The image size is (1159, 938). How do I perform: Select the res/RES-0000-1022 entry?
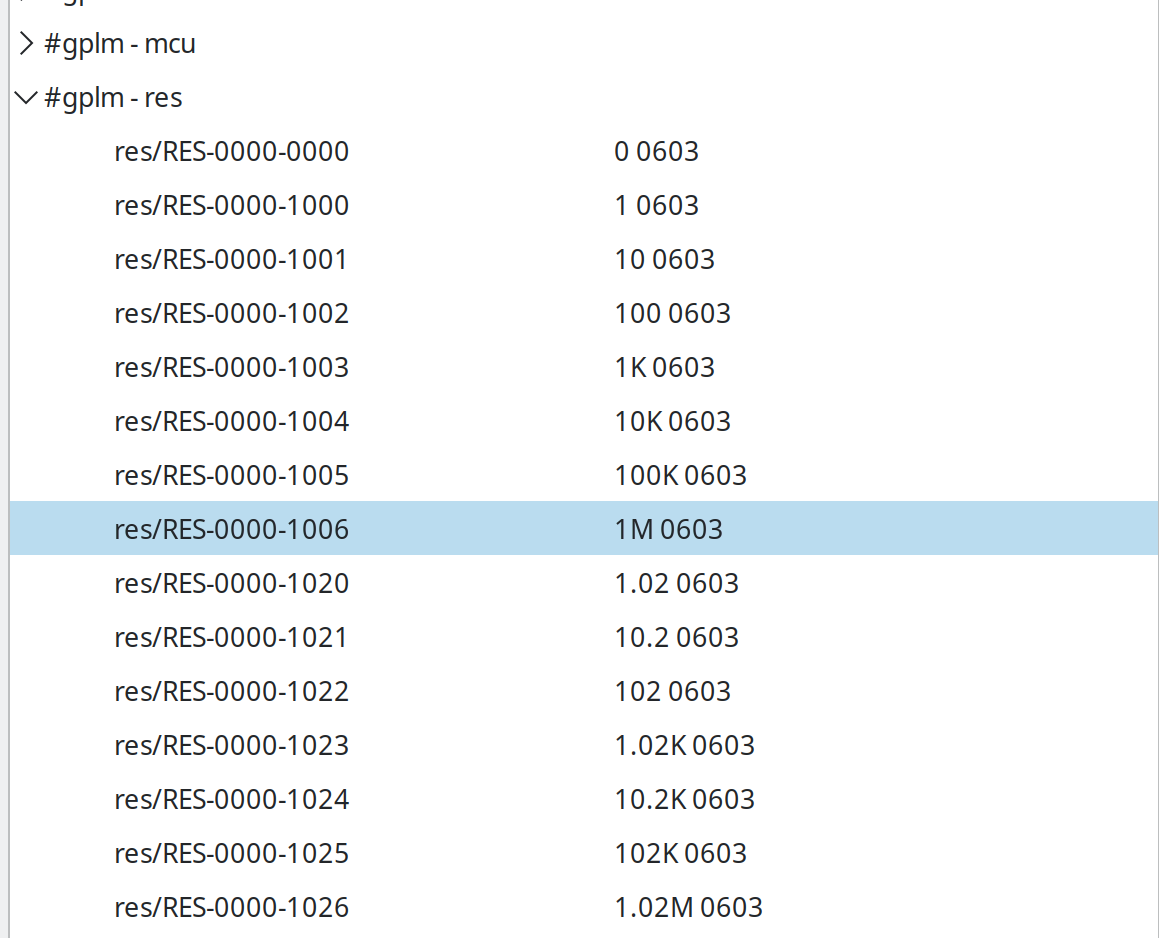click(231, 692)
